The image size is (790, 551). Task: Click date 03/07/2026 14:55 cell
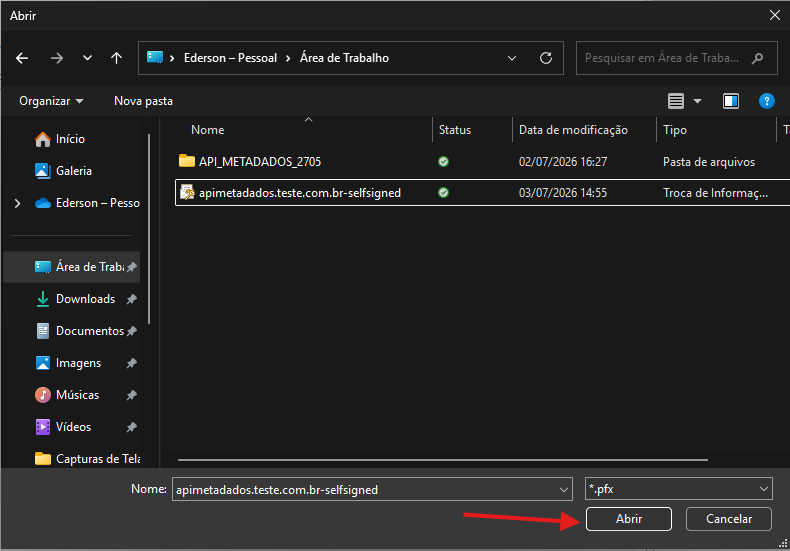point(563,193)
